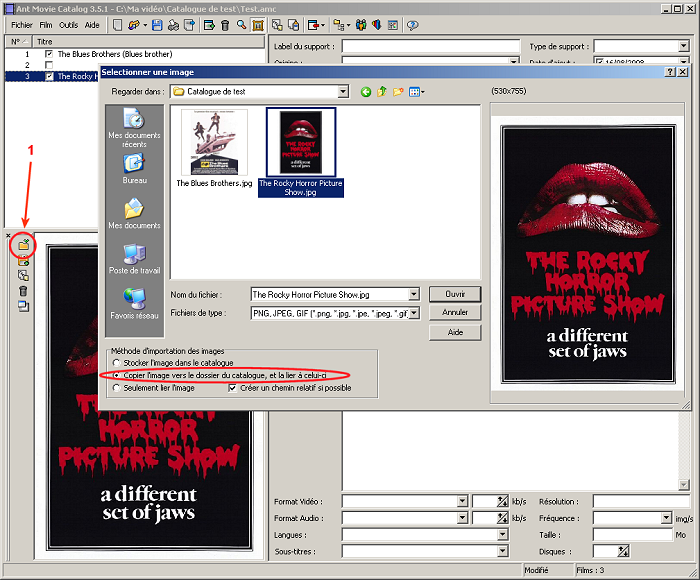Open Loans with the people icon
This screenshot has width=700, height=580.
tap(361, 25)
